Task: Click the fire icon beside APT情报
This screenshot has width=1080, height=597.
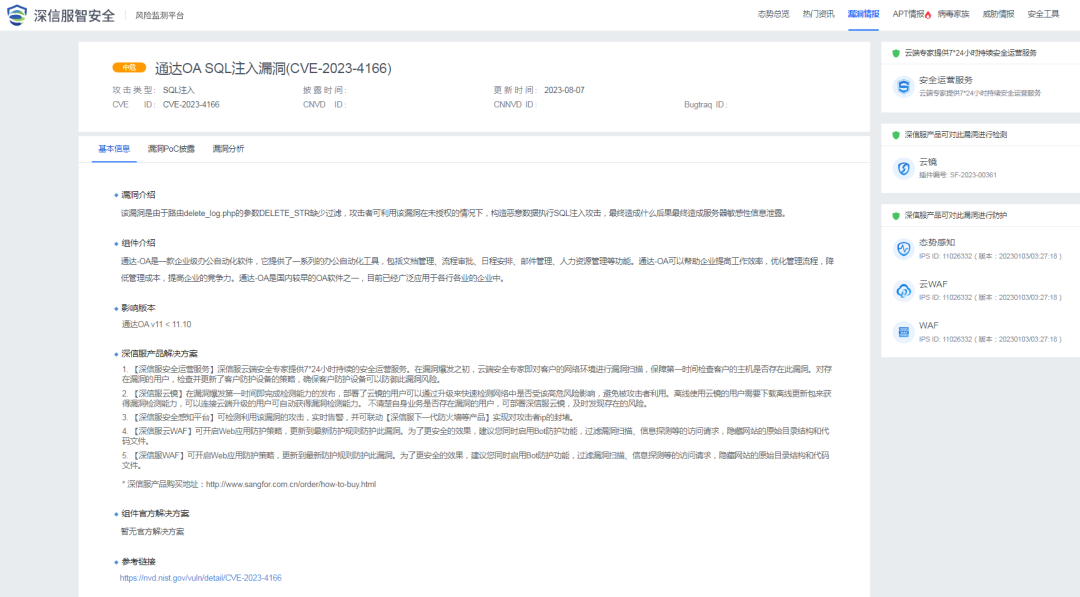Action: pyautogui.click(x=928, y=14)
